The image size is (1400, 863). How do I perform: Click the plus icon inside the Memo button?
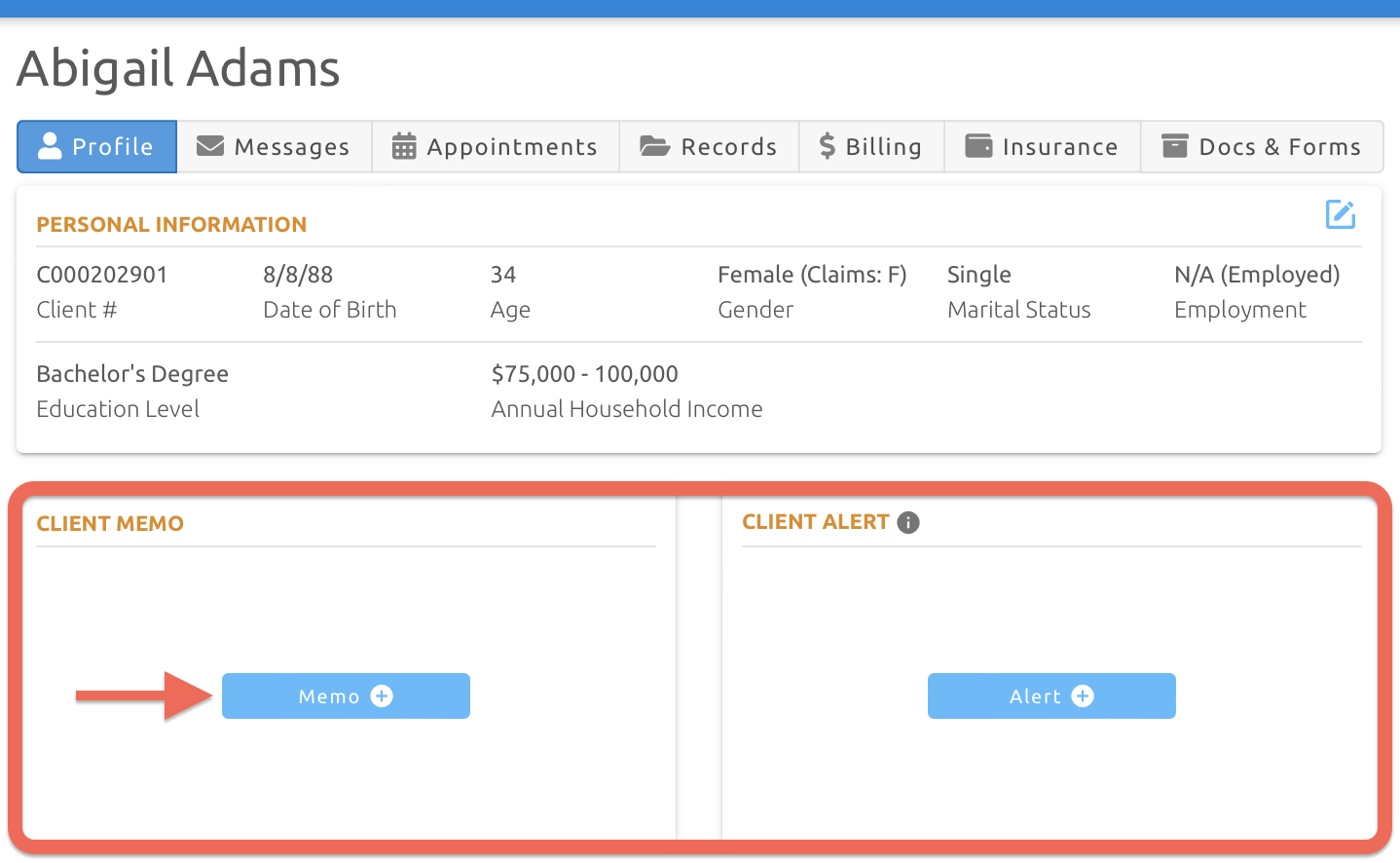[x=382, y=695]
